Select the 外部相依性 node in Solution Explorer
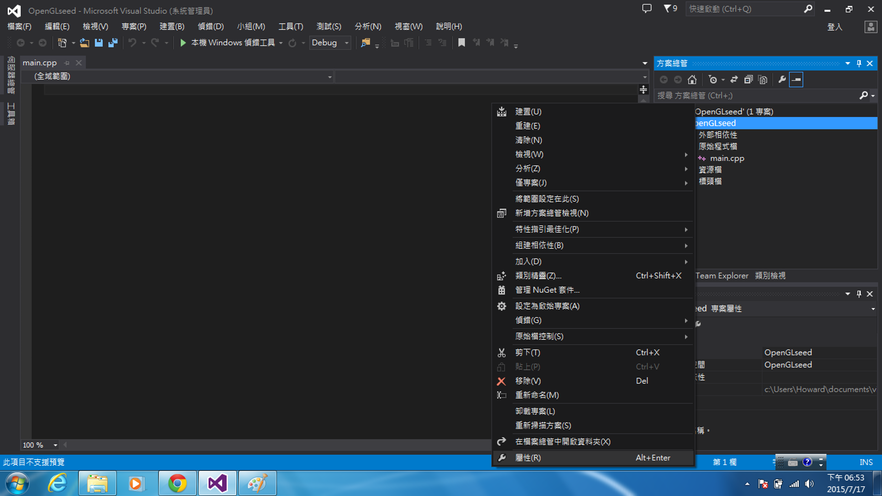882x496 pixels. pos(718,135)
